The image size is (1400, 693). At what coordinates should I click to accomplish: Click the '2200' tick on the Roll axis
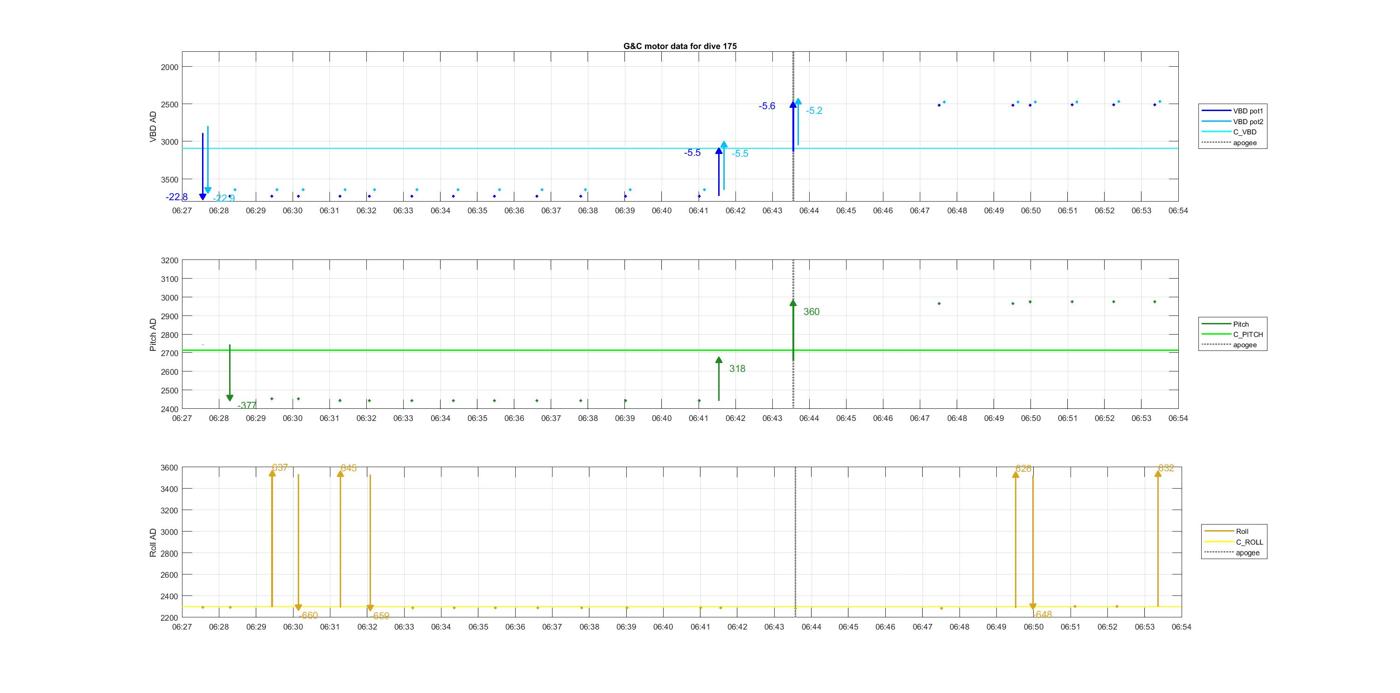point(169,618)
